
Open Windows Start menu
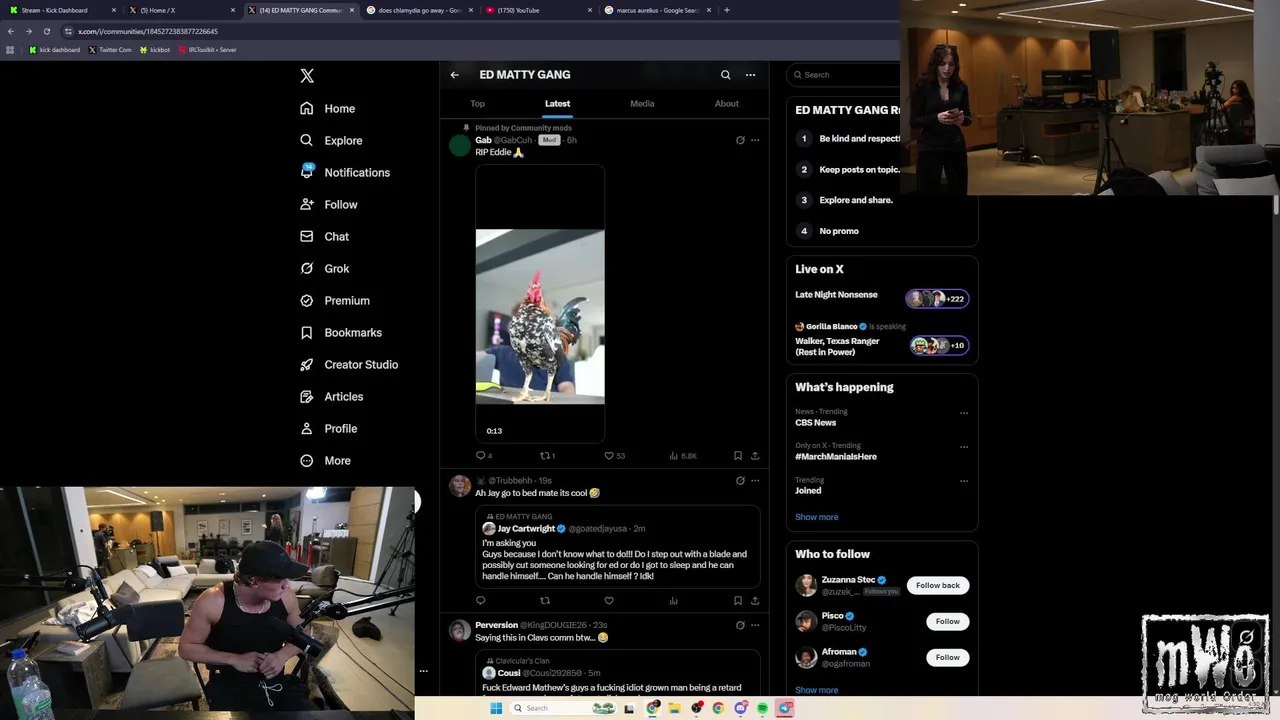[x=496, y=708]
